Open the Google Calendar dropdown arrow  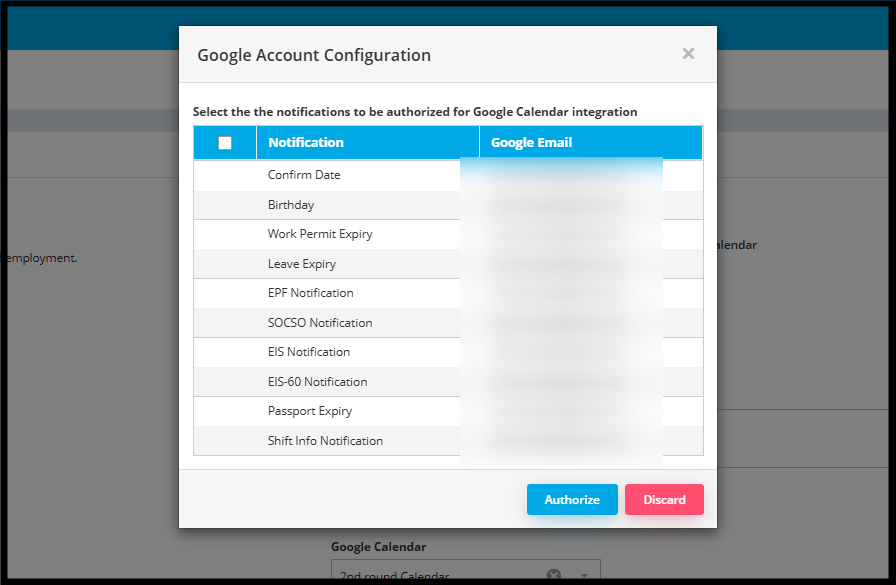point(584,575)
